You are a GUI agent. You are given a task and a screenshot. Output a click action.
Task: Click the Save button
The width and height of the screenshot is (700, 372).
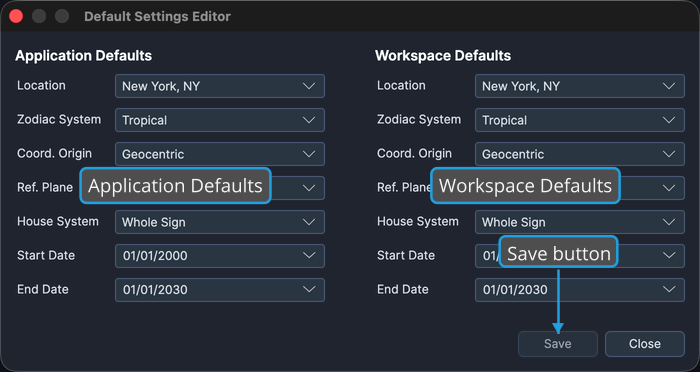[x=558, y=344]
